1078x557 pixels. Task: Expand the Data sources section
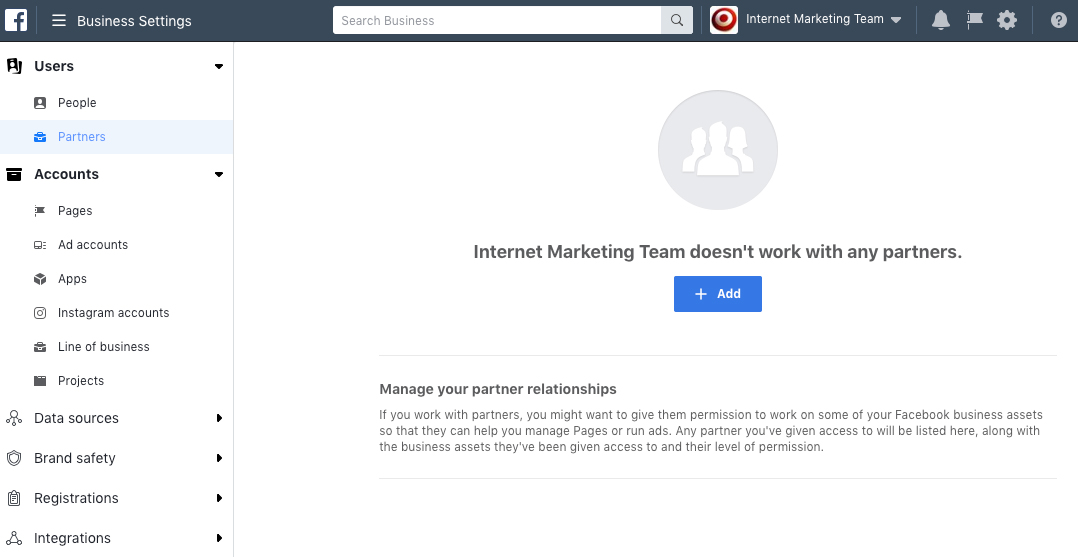click(219, 419)
